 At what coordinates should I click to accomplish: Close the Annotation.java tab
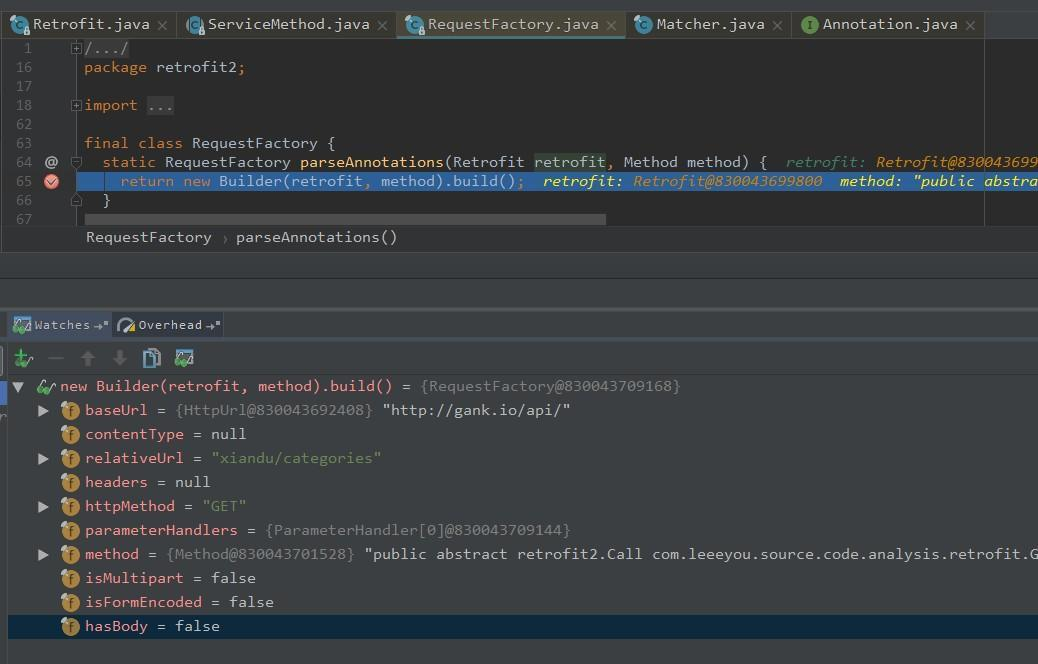(970, 26)
